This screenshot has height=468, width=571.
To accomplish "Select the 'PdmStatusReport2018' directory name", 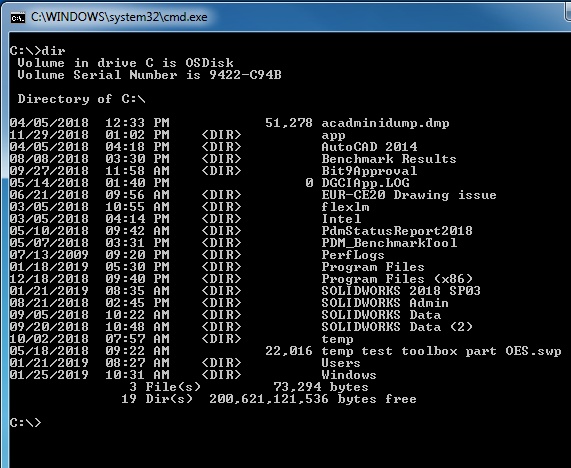I will [x=397, y=231].
